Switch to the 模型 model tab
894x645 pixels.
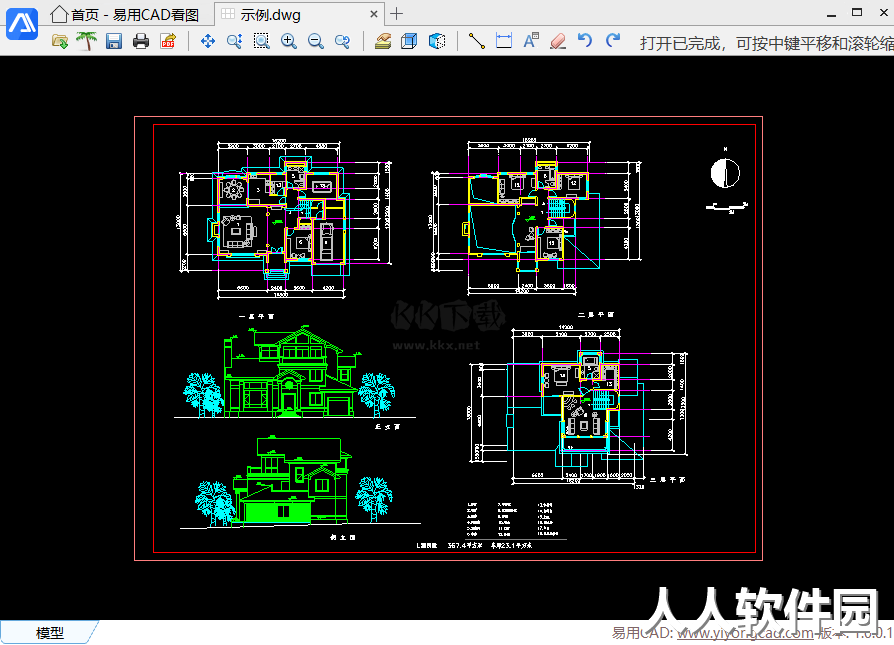coord(50,632)
